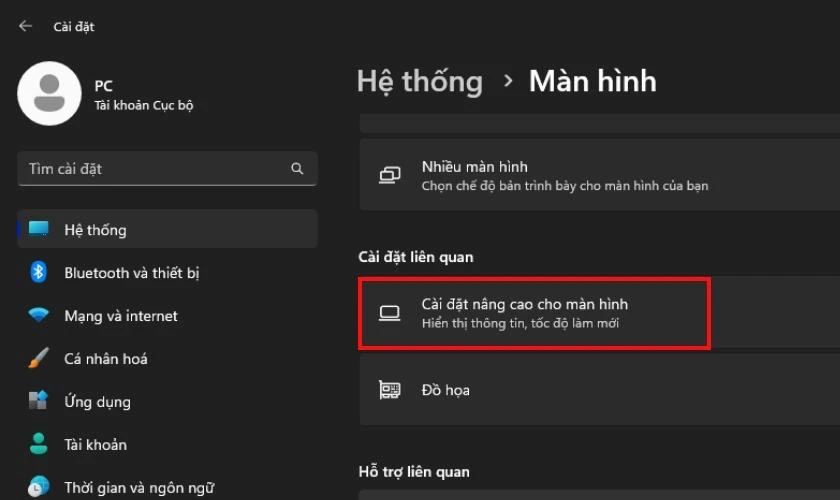Click the Bluetooth icon in the sidebar
The image size is (840, 500).
[38, 272]
